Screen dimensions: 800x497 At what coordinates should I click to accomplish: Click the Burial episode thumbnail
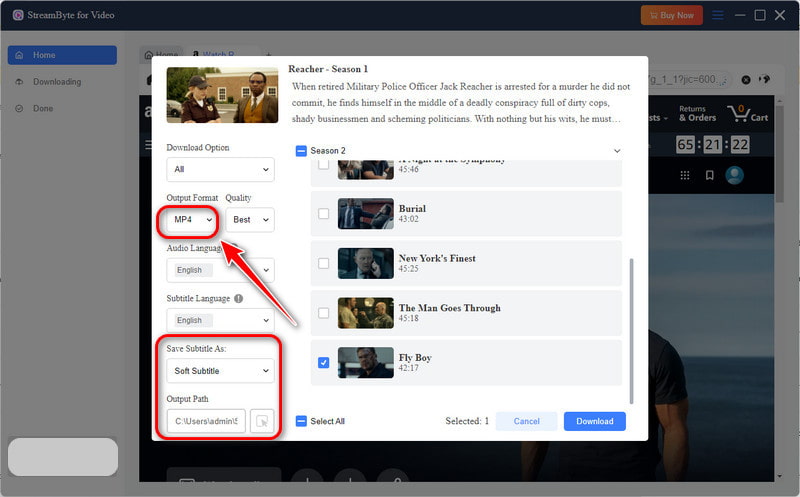(x=365, y=213)
